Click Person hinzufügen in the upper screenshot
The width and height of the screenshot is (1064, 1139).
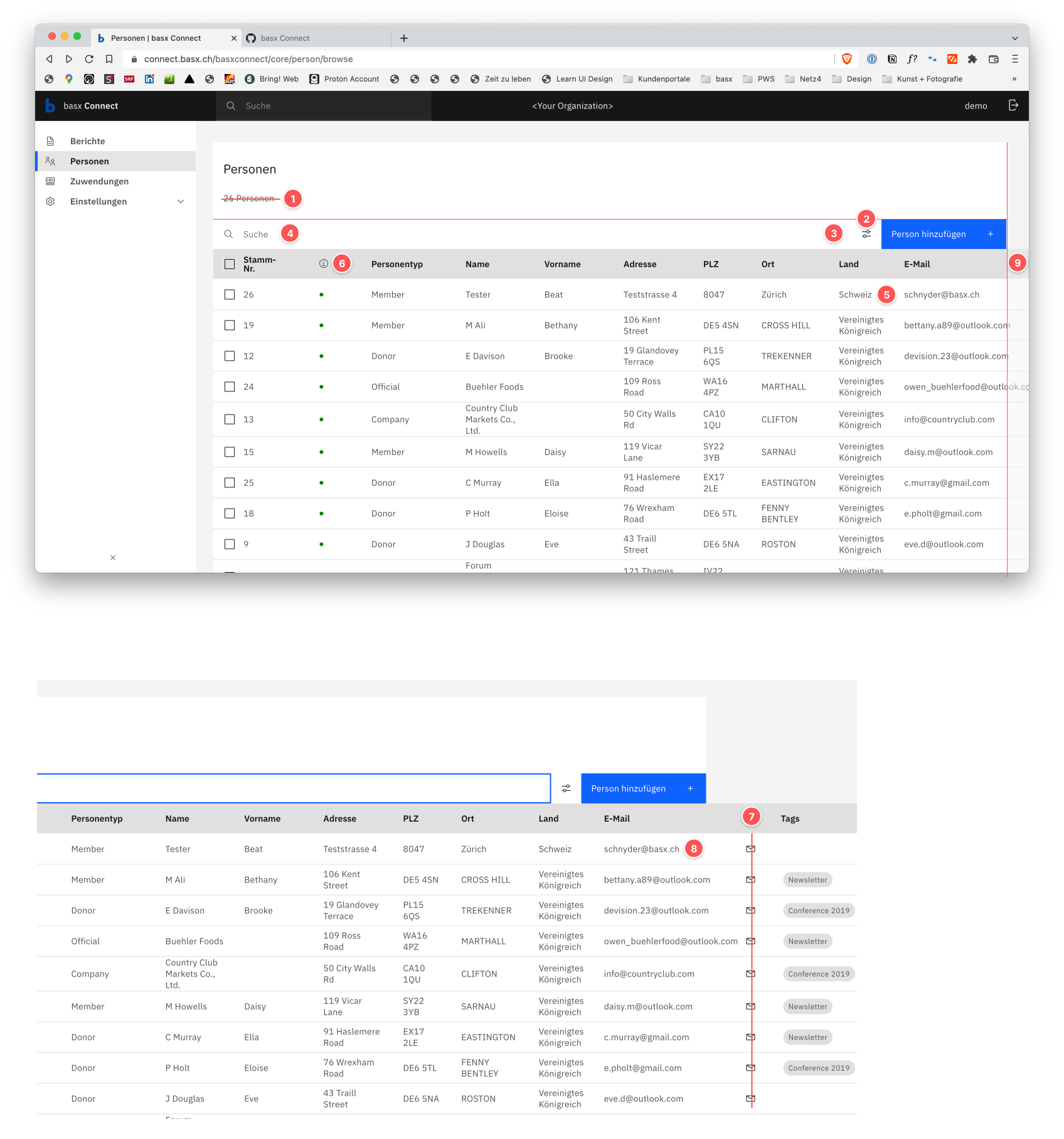coord(944,234)
